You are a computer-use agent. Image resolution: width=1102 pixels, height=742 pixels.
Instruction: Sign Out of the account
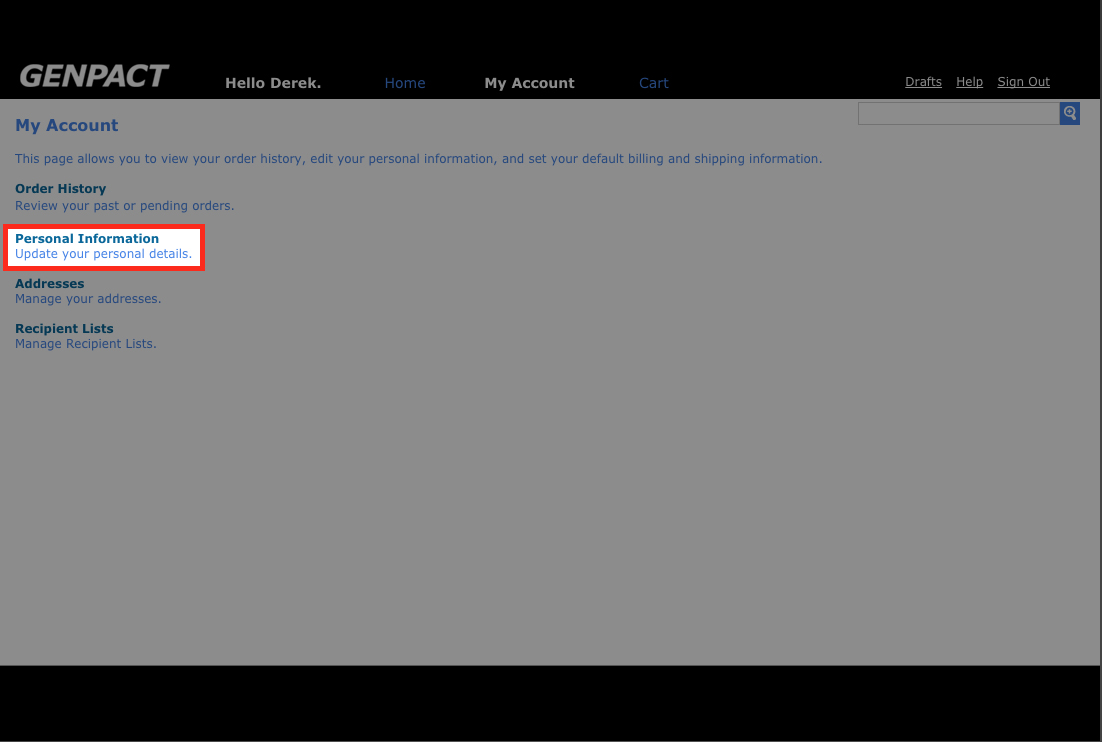click(1023, 82)
